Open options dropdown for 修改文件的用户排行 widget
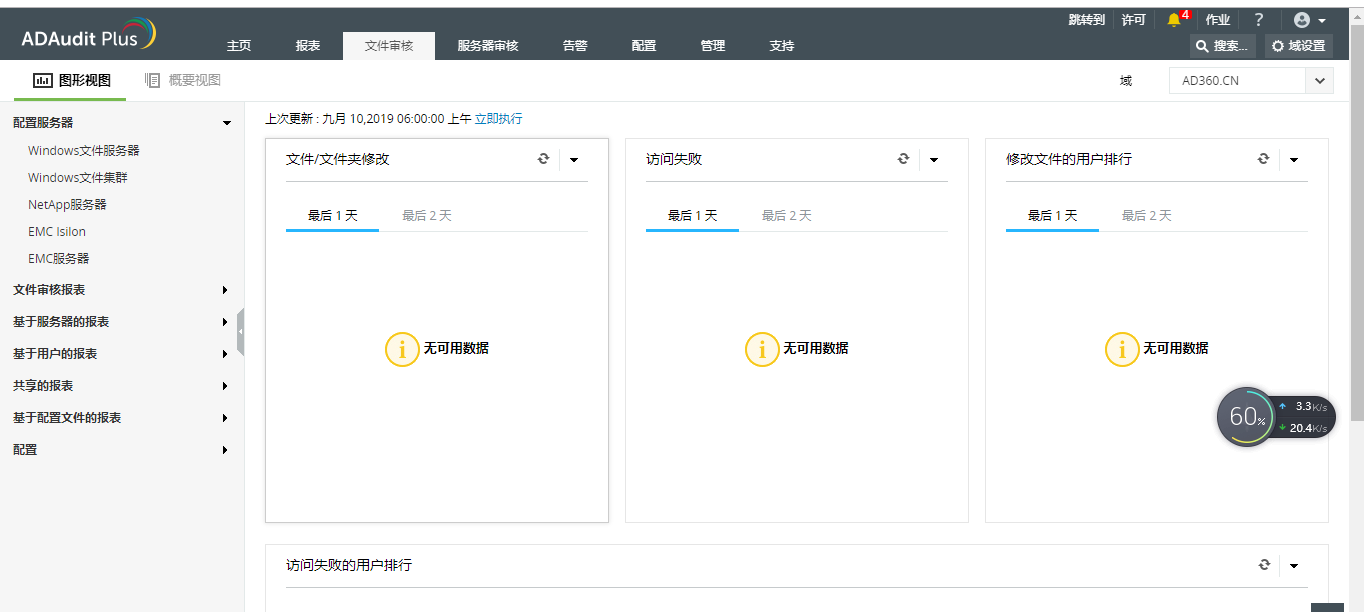This screenshot has height=612, width=1364. coord(1294,160)
